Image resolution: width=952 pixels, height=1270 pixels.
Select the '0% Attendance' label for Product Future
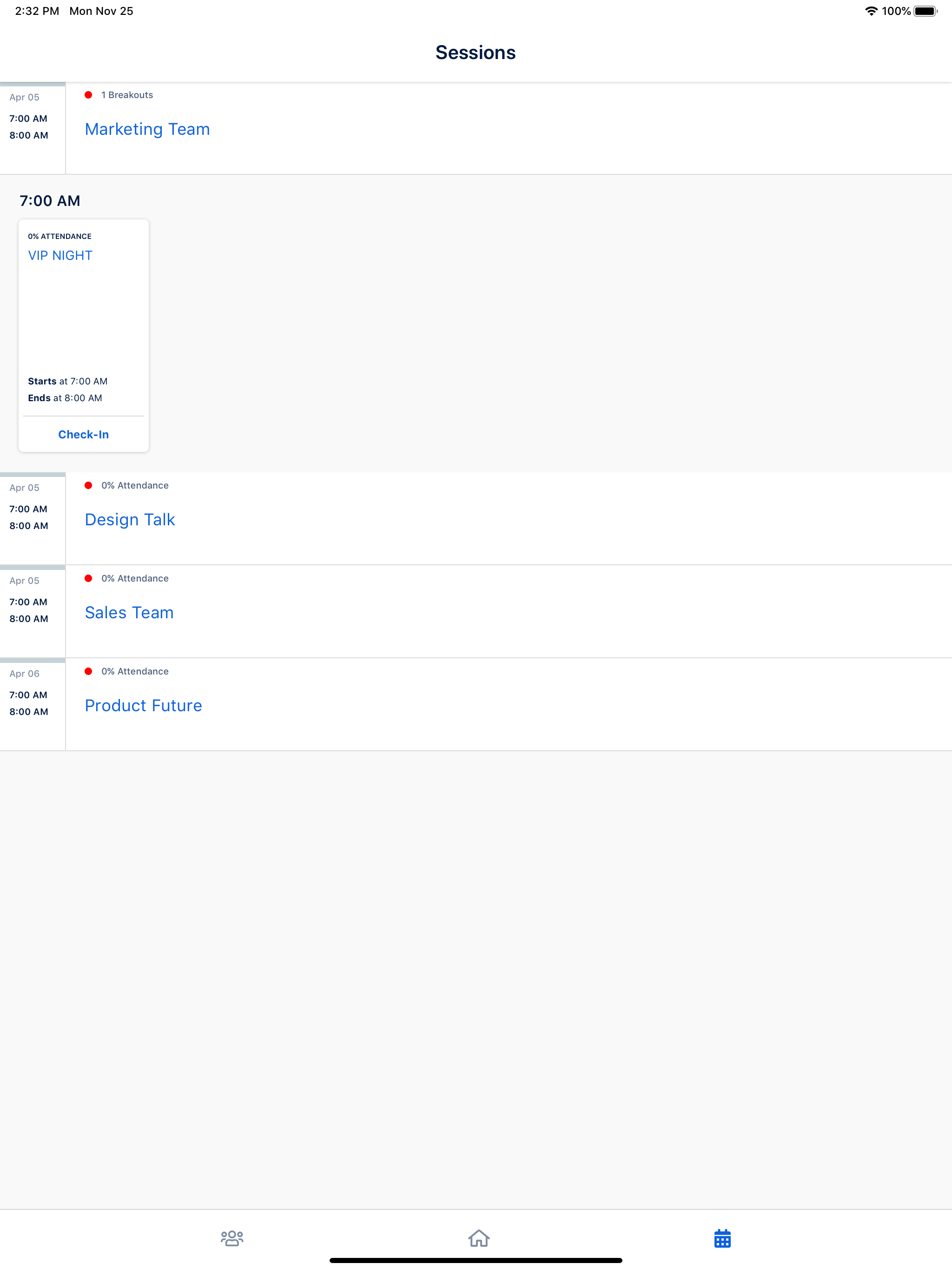click(135, 671)
